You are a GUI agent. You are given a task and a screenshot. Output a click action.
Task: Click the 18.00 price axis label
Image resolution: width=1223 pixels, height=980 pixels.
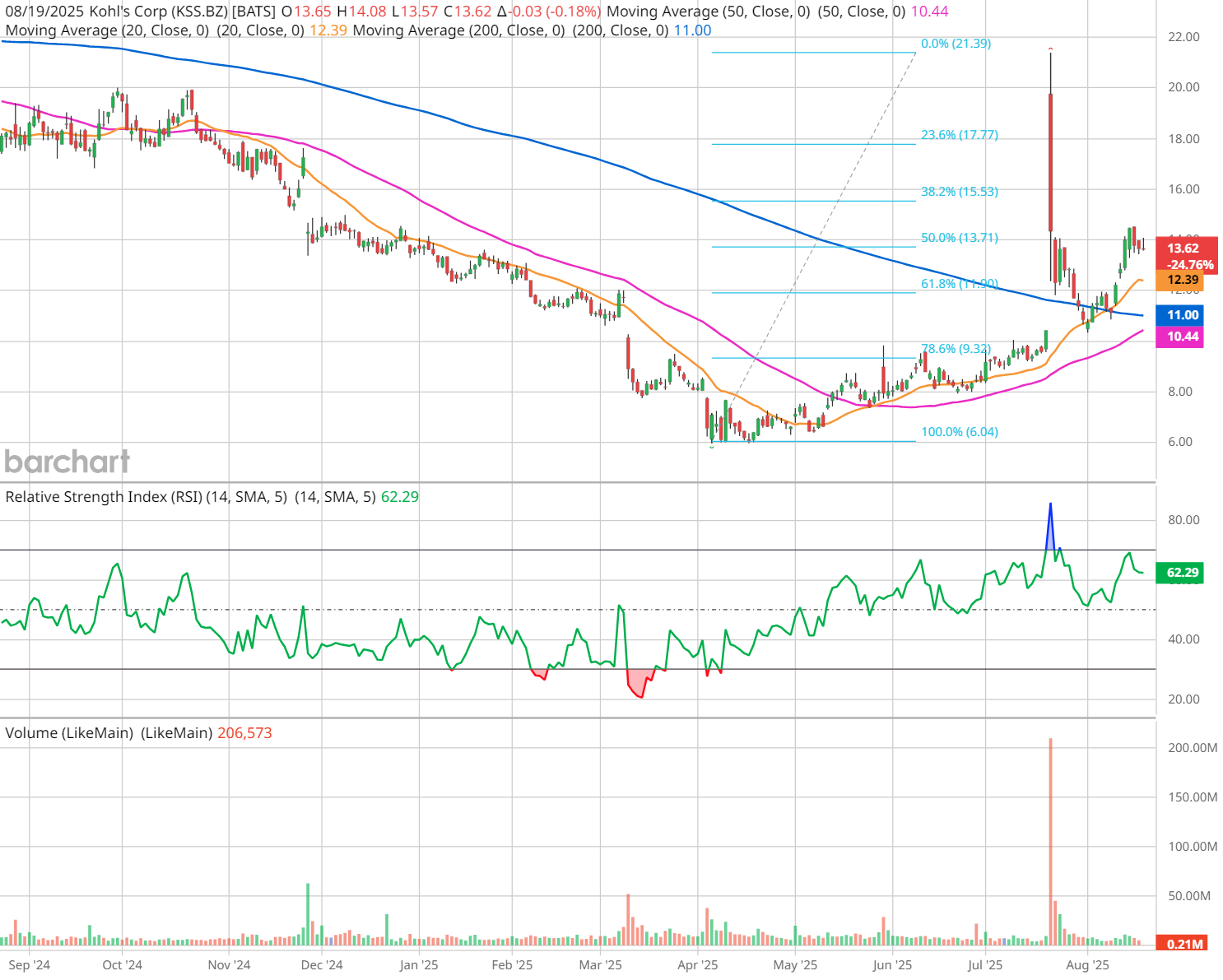pyautogui.click(x=1183, y=139)
